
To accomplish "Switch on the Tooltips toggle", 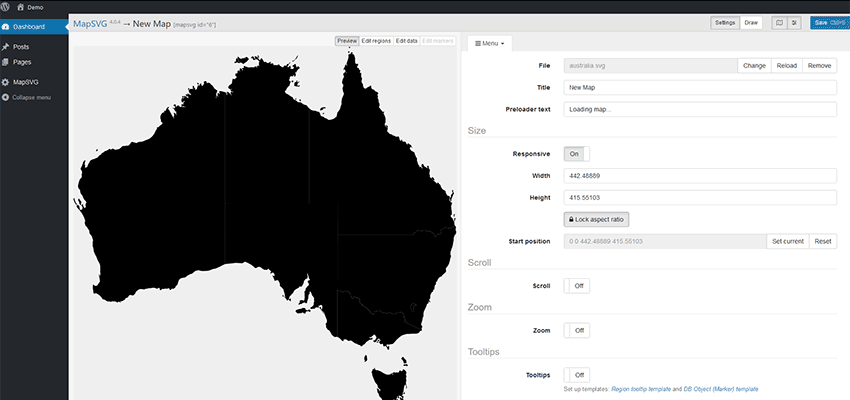I will click(x=576, y=375).
